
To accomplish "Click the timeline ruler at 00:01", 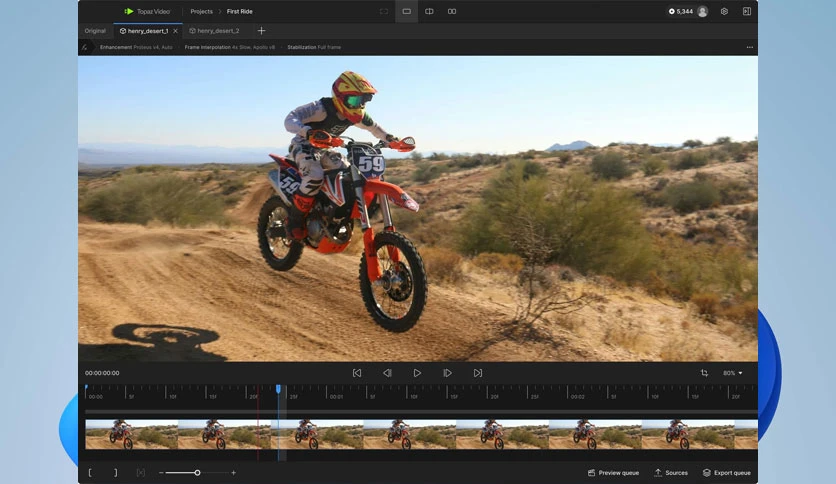I will click(336, 397).
